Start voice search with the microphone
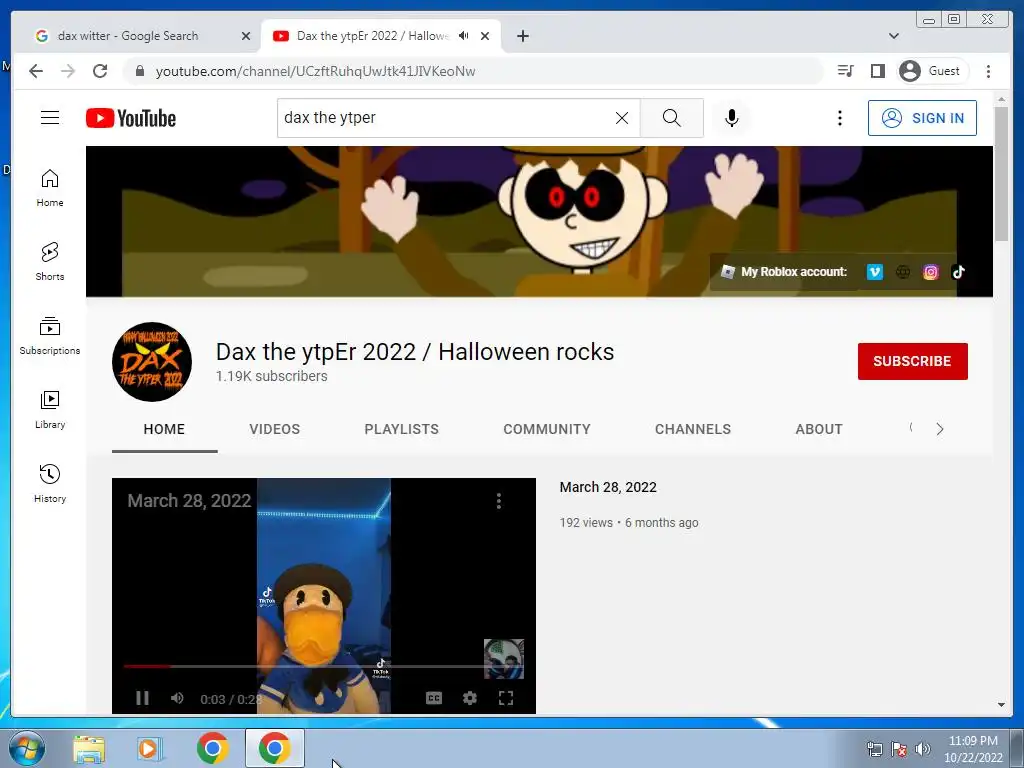Screen dimensions: 1024x768 [731, 118]
